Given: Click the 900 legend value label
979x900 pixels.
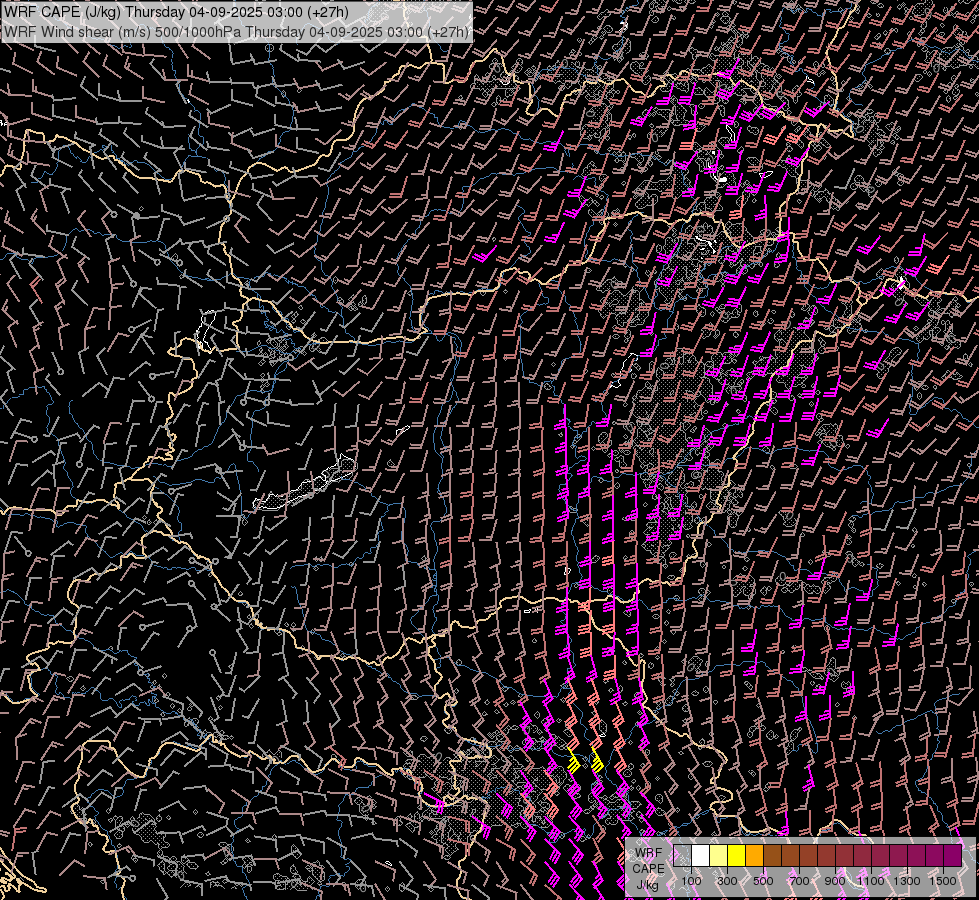Looking at the screenshot, I should click(835, 881).
